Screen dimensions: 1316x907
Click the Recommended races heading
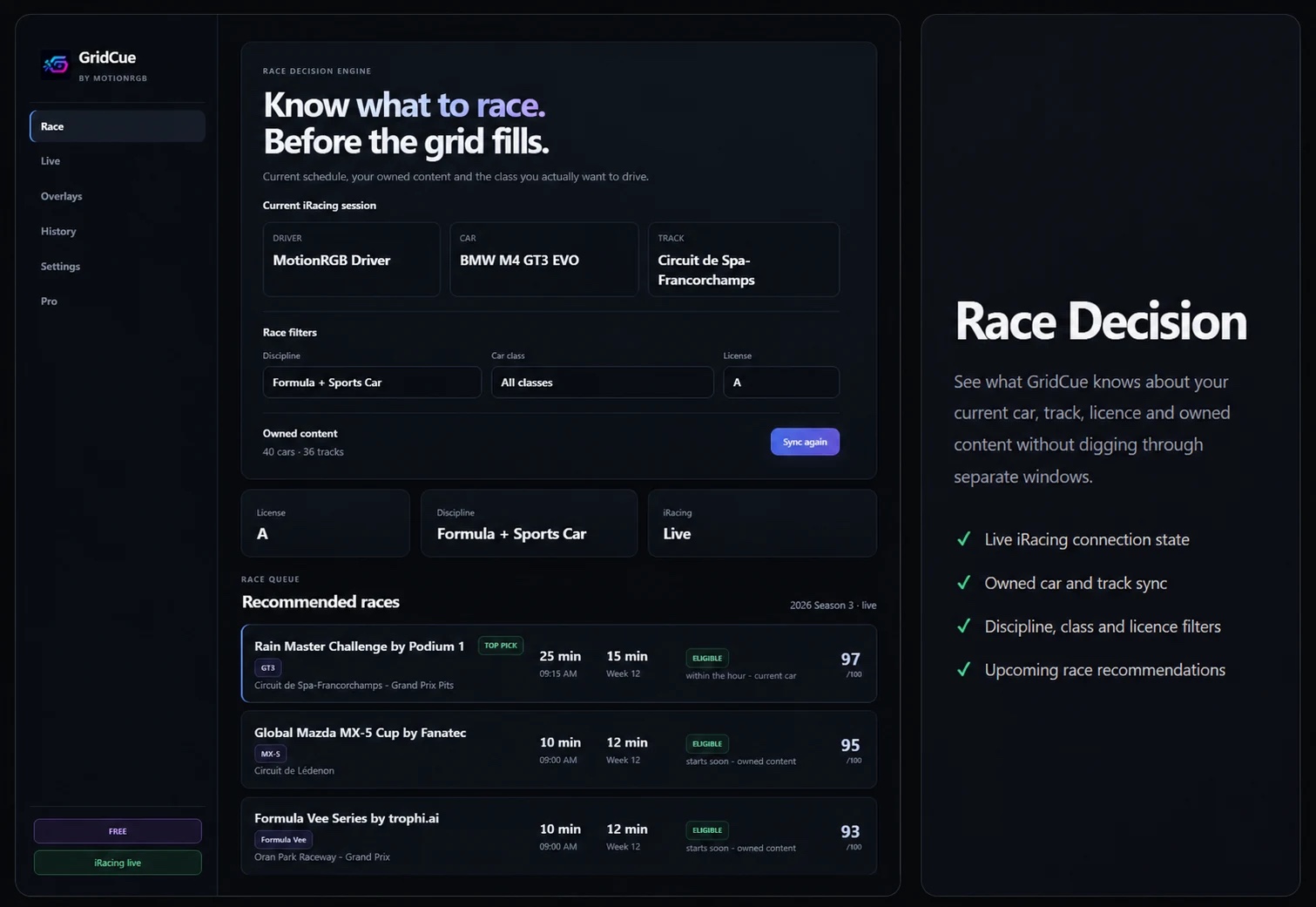pyautogui.click(x=321, y=602)
